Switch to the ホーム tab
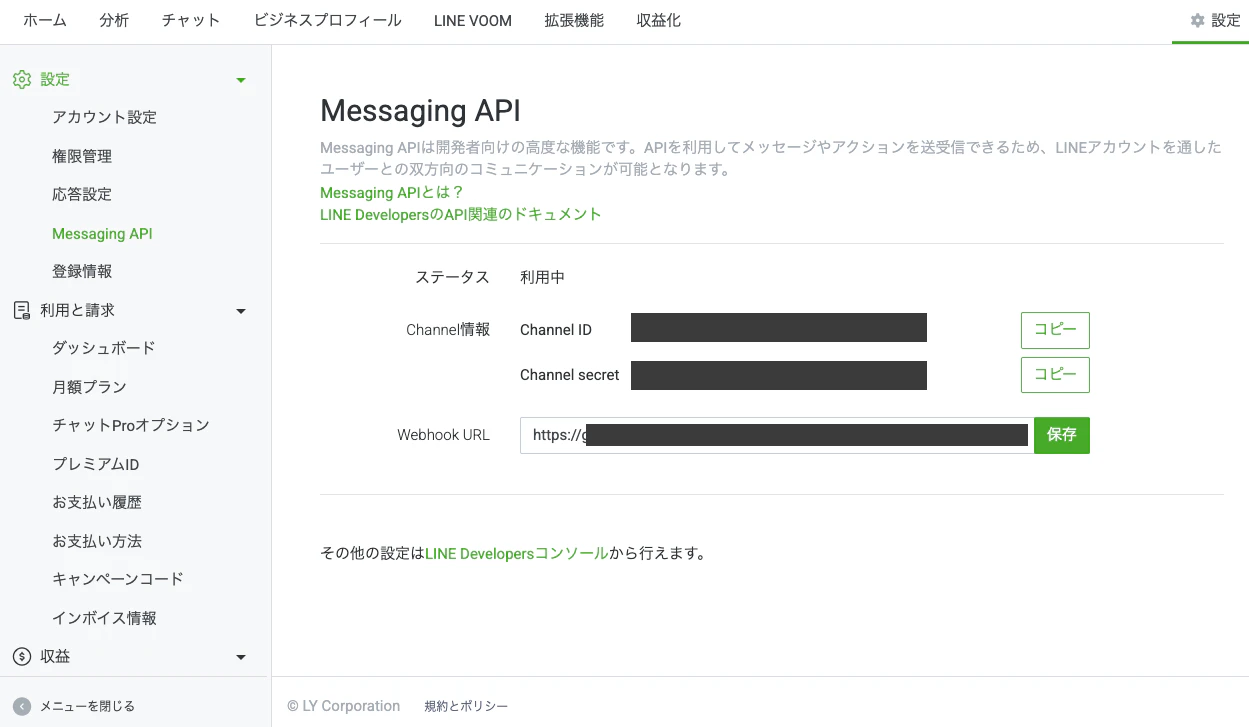The width and height of the screenshot is (1249, 727). tap(44, 21)
